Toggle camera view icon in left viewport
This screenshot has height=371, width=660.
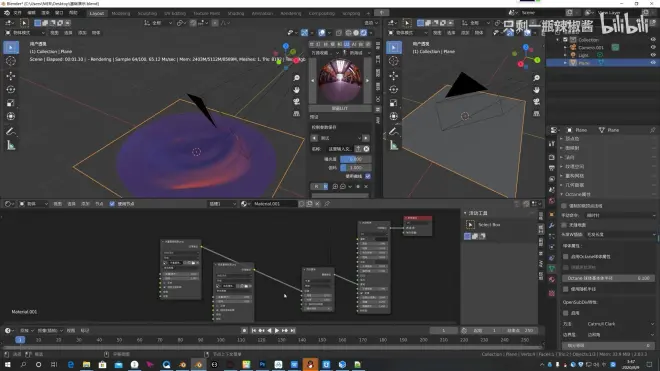pyautogui.click(x=296, y=101)
